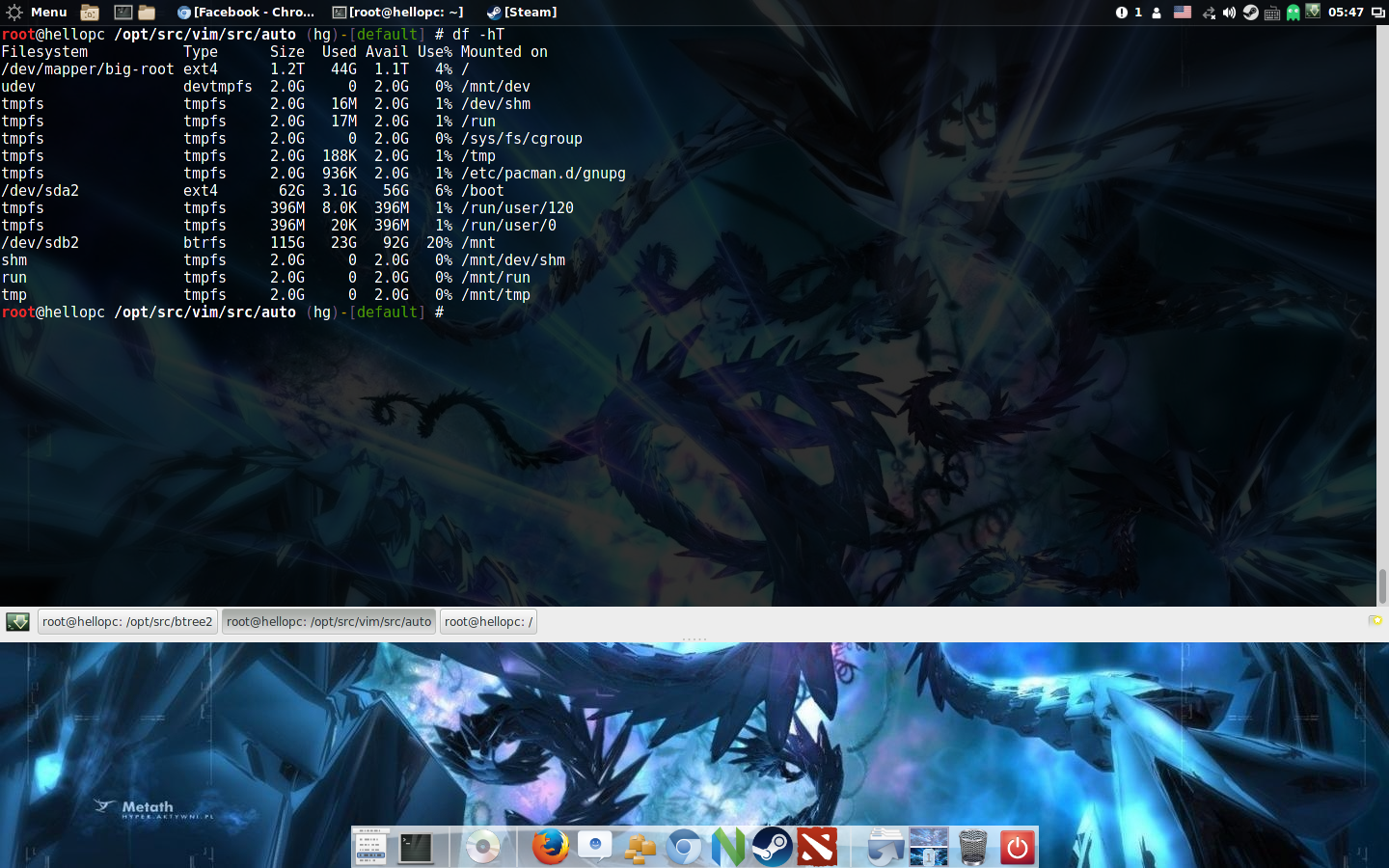The width and height of the screenshot is (1389, 868).
Task: Launch Chromium from the dock
Action: tap(684, 848)
